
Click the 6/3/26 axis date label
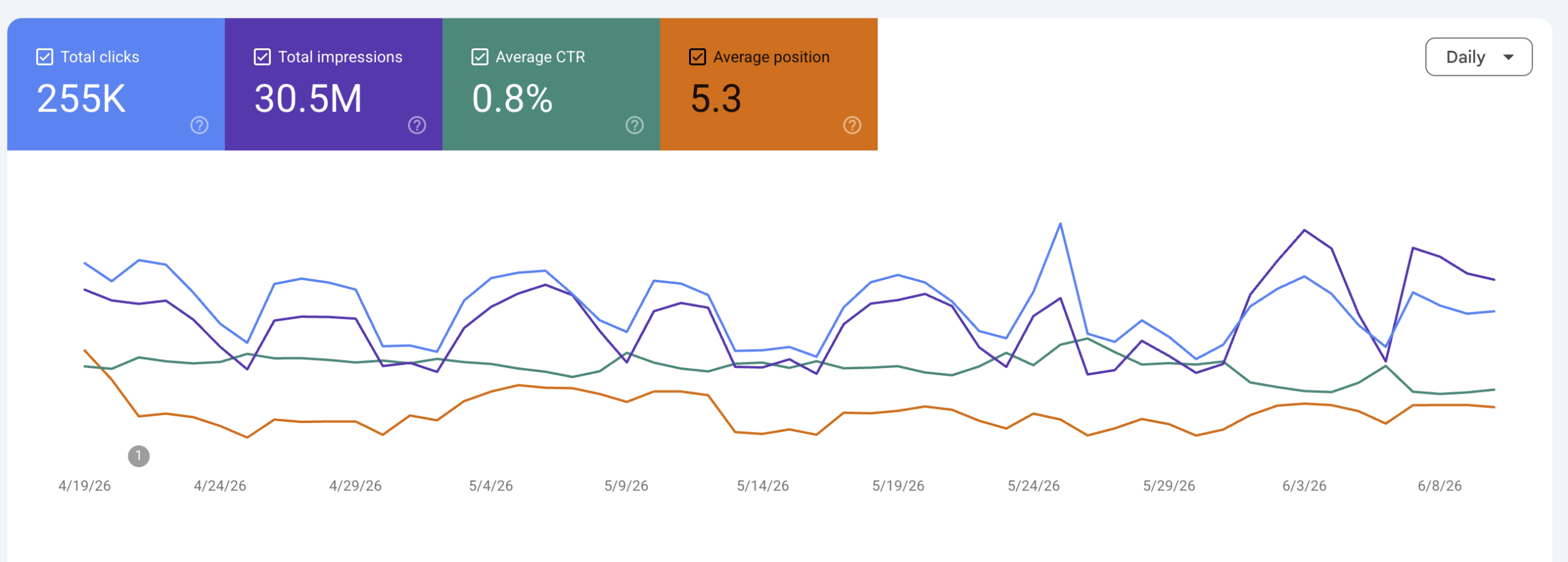(x=1305, y=486)
